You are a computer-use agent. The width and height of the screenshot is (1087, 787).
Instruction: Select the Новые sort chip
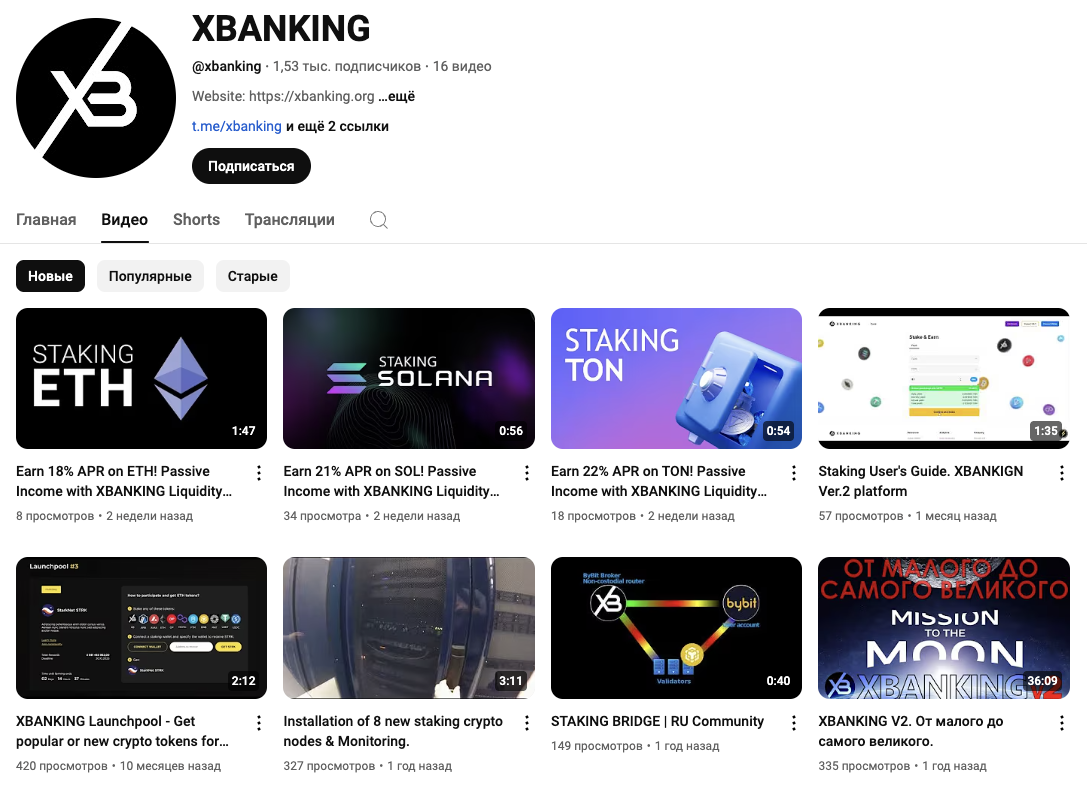(50, 276)
